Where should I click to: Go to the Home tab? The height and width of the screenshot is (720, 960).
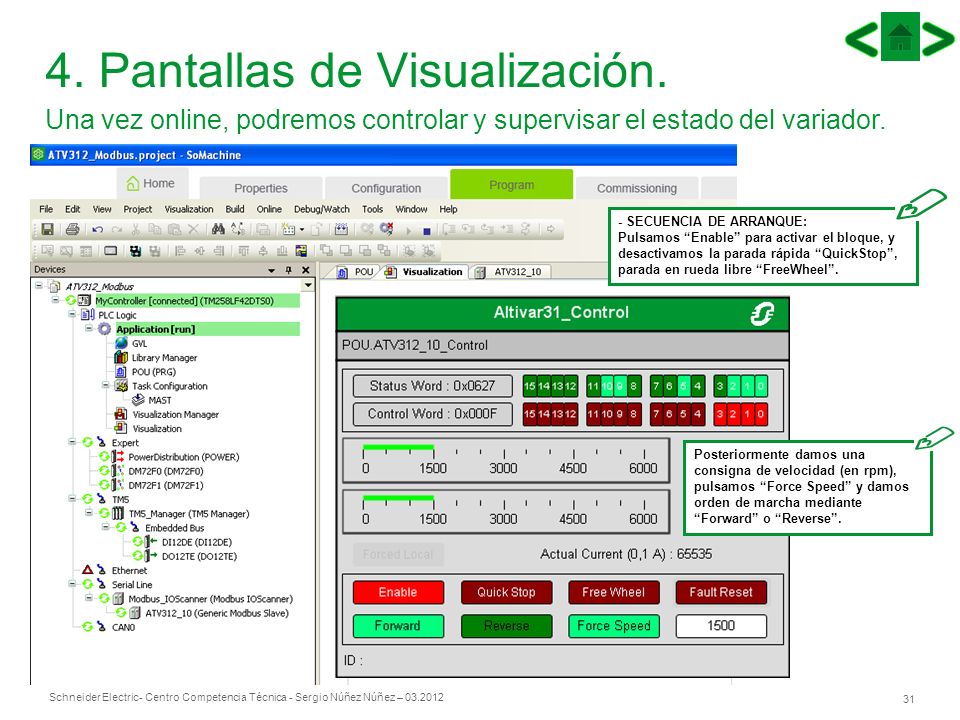[x=151, y=183]
